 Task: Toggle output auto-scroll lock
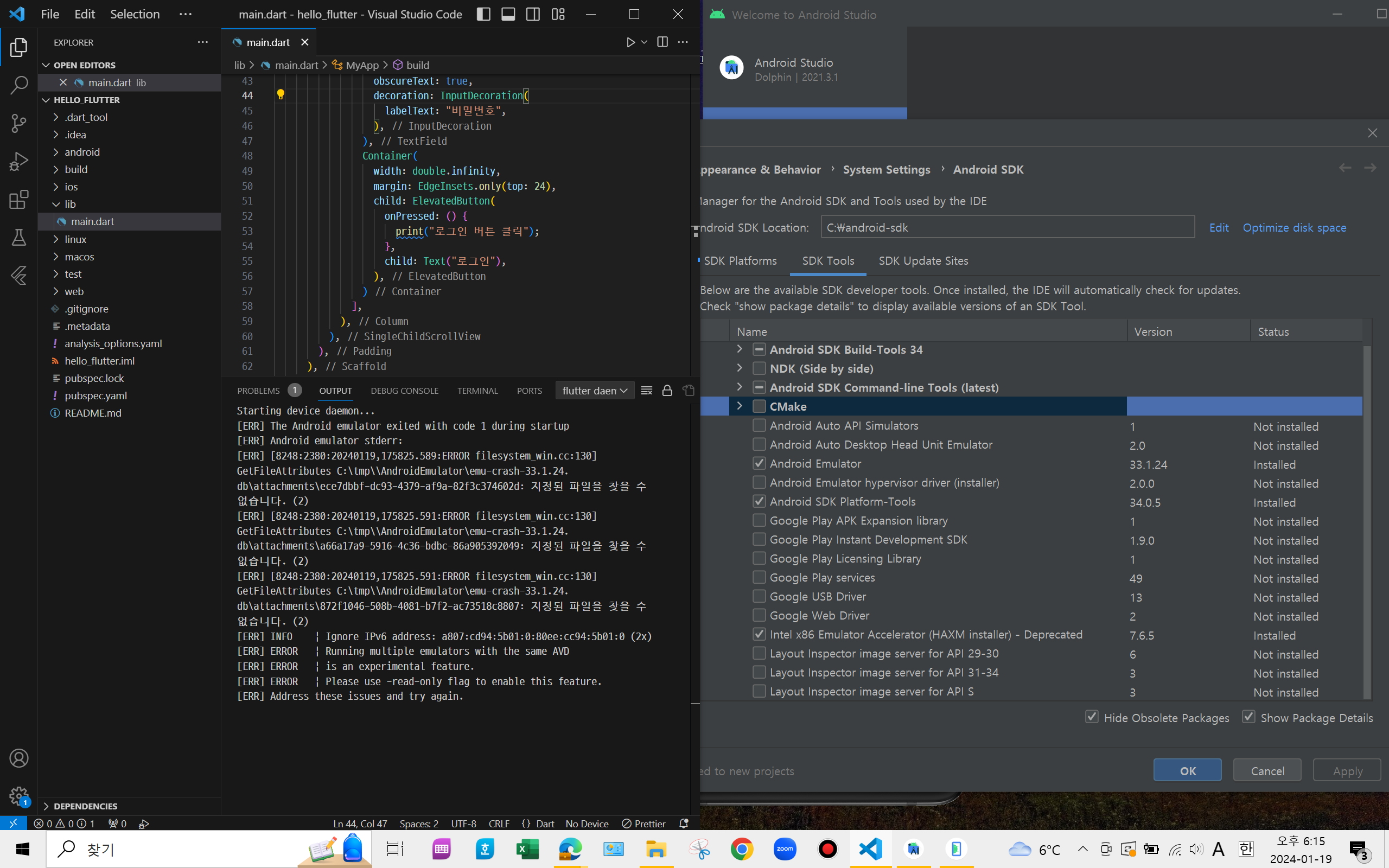(667, 391)
